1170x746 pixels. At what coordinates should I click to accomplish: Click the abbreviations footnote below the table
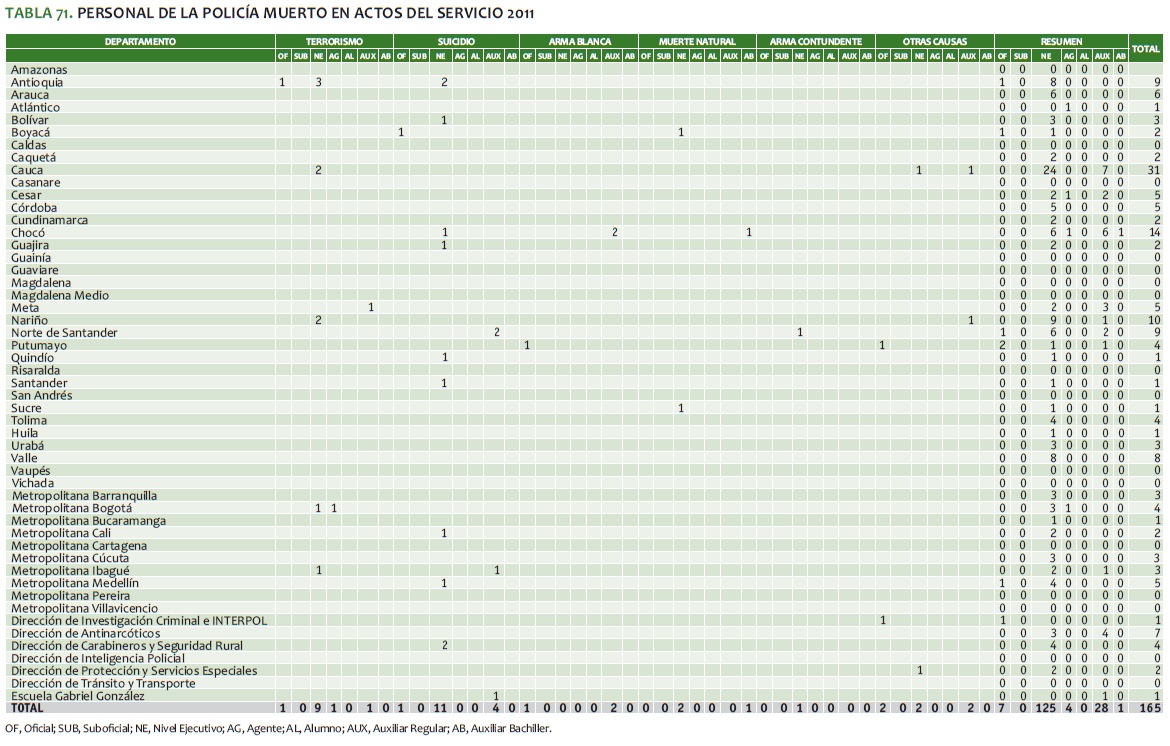278,728
